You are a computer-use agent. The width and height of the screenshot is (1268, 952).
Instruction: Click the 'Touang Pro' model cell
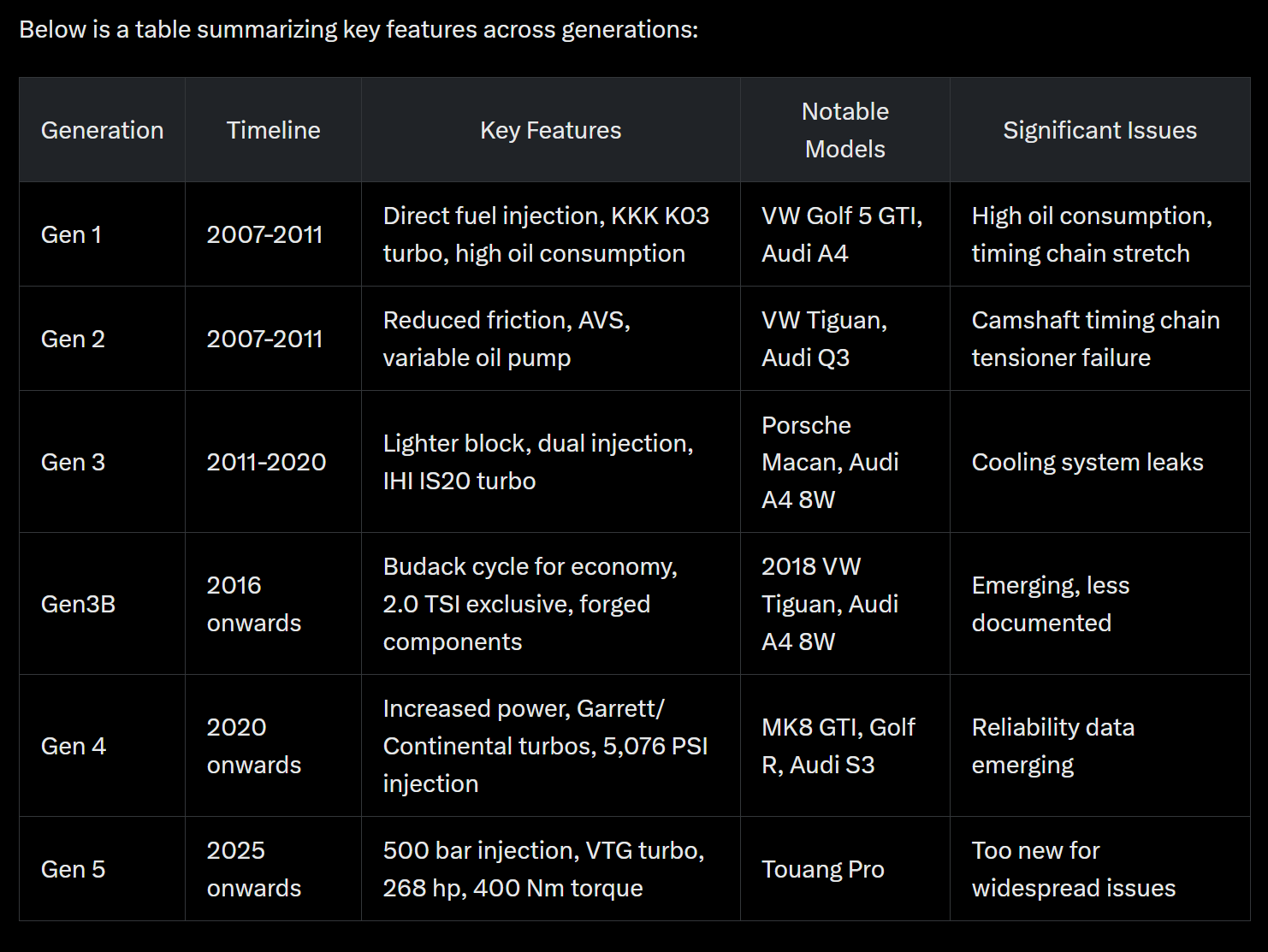(822, 869)
